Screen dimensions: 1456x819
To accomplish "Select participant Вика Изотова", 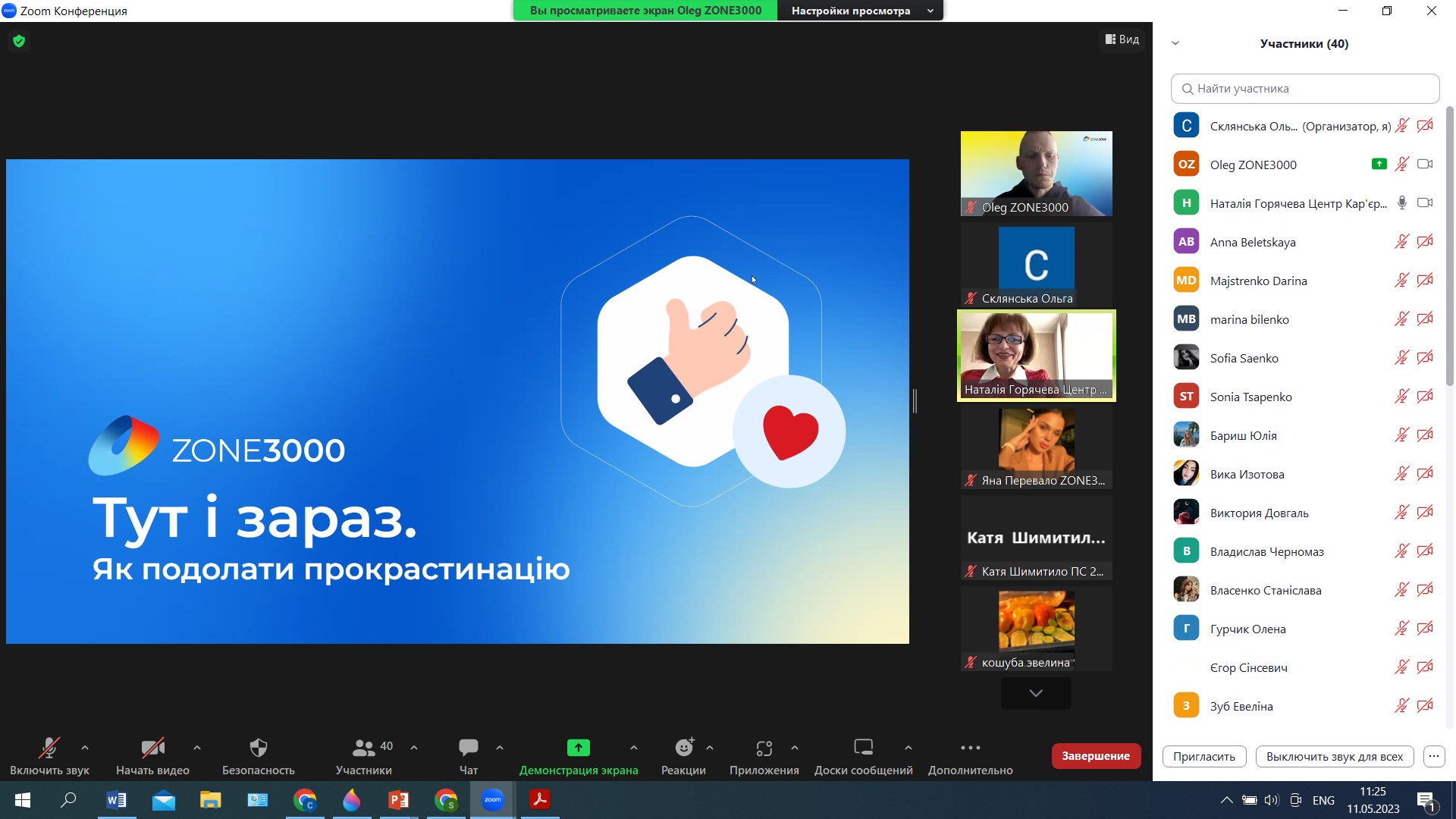I will pyautogui.click(x=1304, y=474).
